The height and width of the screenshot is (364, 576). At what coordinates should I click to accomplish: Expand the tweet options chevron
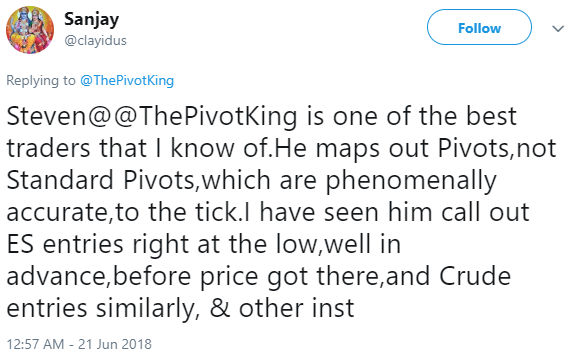(558, 29)
